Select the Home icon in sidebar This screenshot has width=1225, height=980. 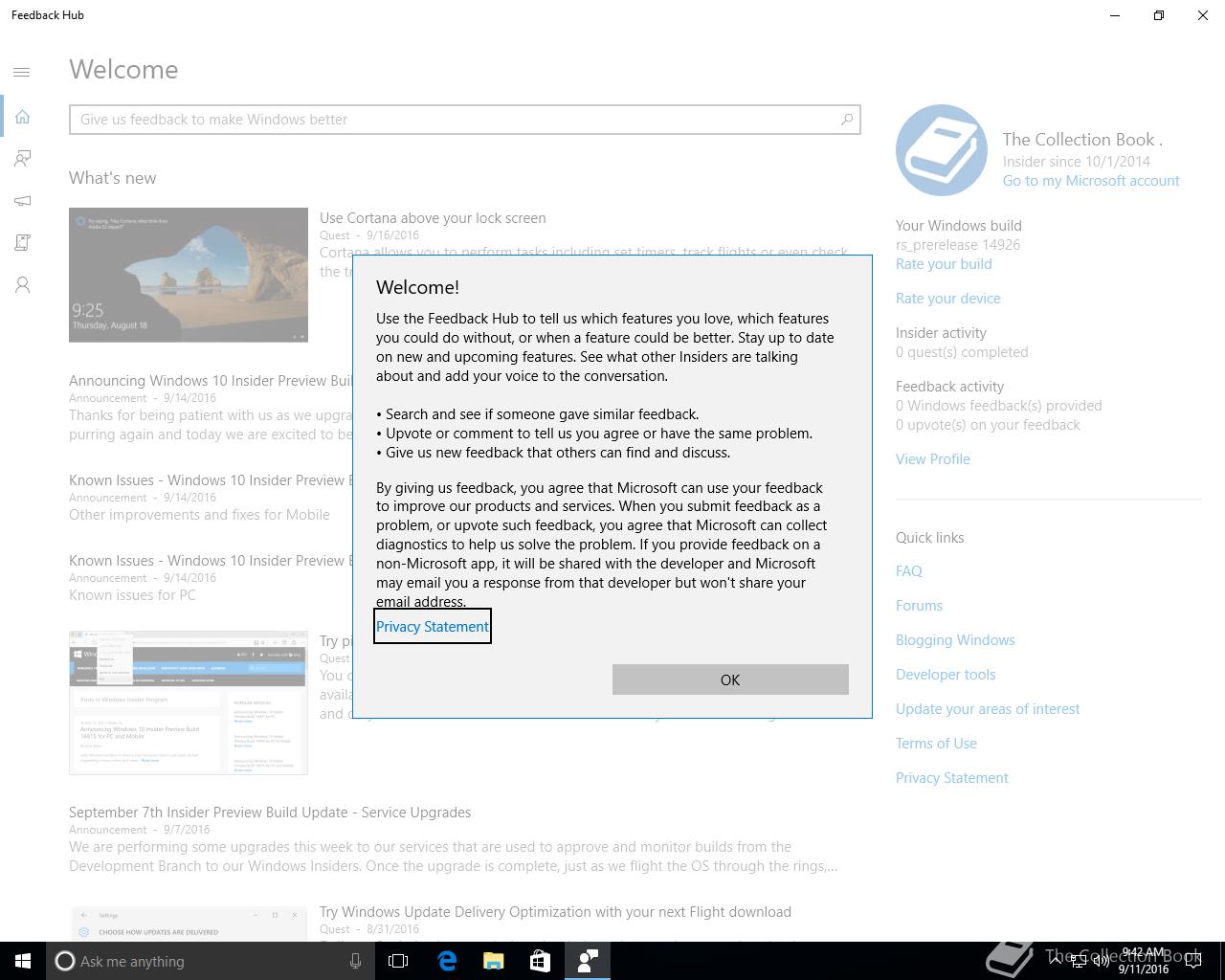22,116
